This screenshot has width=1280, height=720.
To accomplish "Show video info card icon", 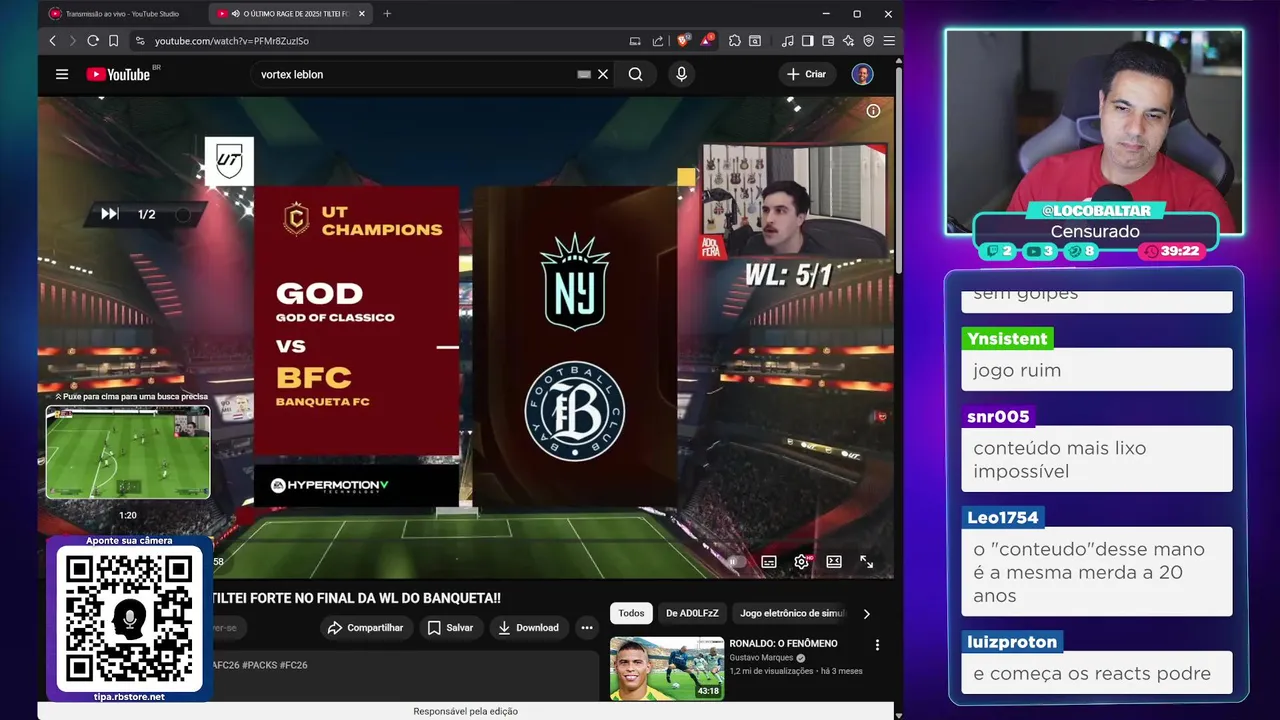I will [x=873, y=111].
